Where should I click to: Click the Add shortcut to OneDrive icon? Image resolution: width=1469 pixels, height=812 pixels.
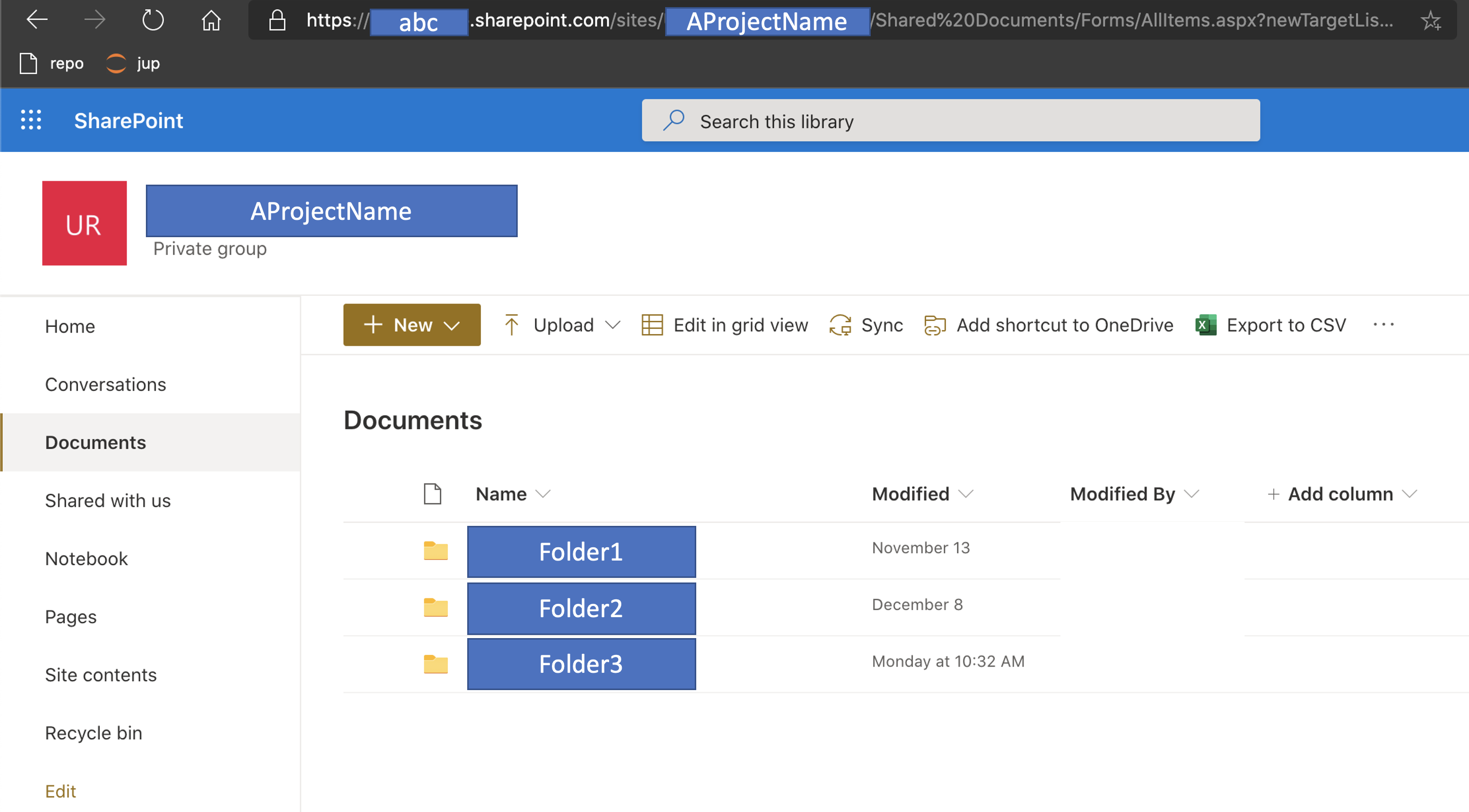pyautogui.click(x=934, y=325)
